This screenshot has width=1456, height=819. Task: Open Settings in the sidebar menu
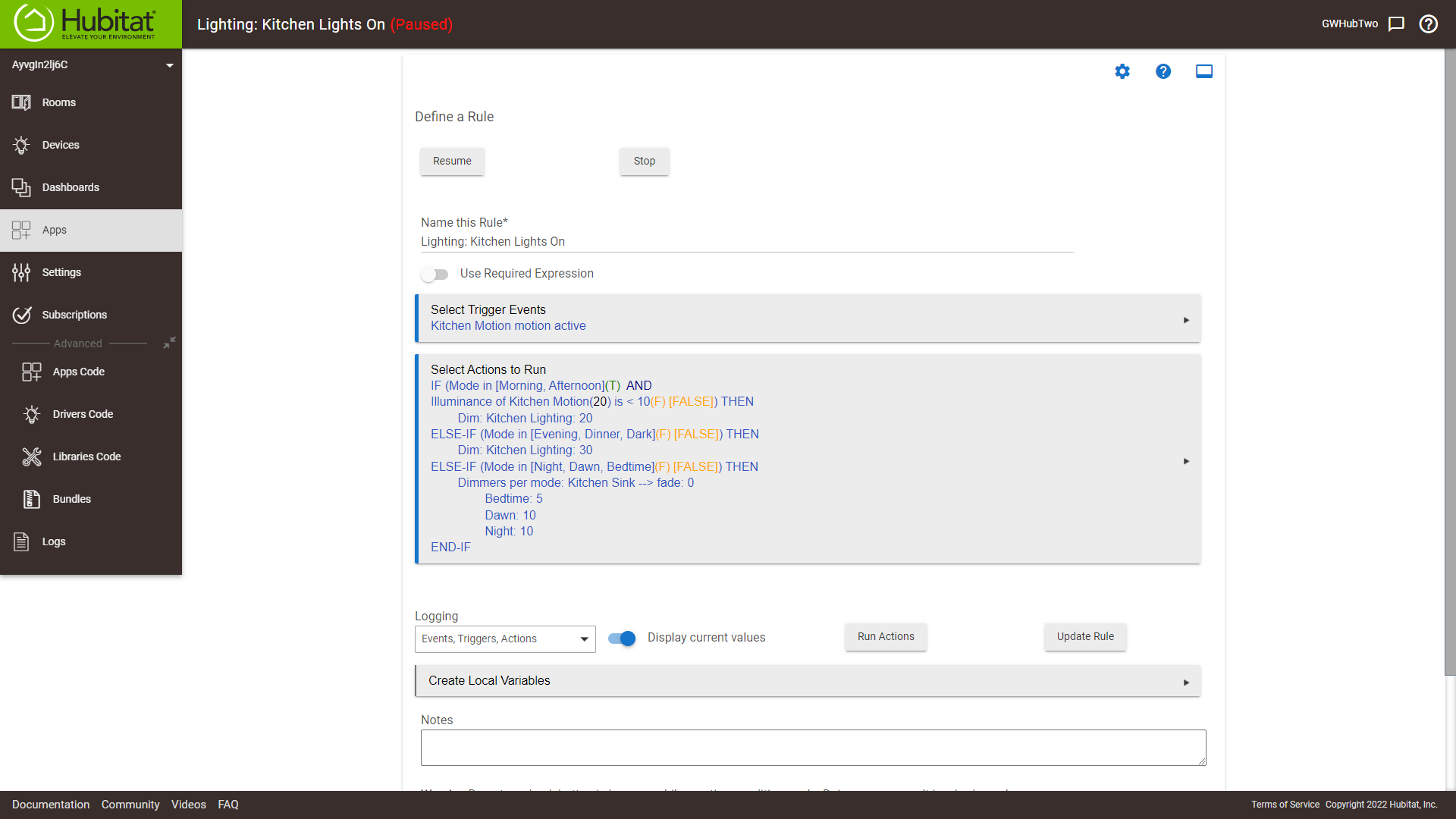point(61,272)
